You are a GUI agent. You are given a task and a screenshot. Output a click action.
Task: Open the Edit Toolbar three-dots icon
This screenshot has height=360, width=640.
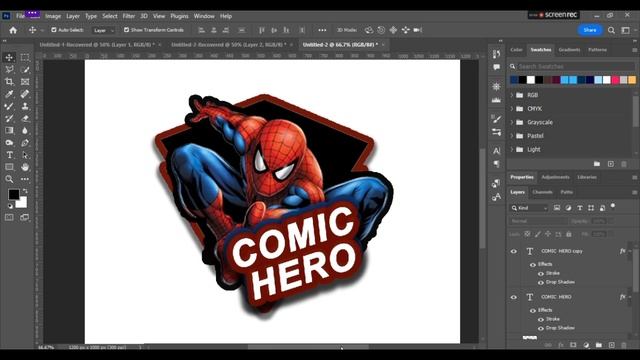tap(25, 179)
